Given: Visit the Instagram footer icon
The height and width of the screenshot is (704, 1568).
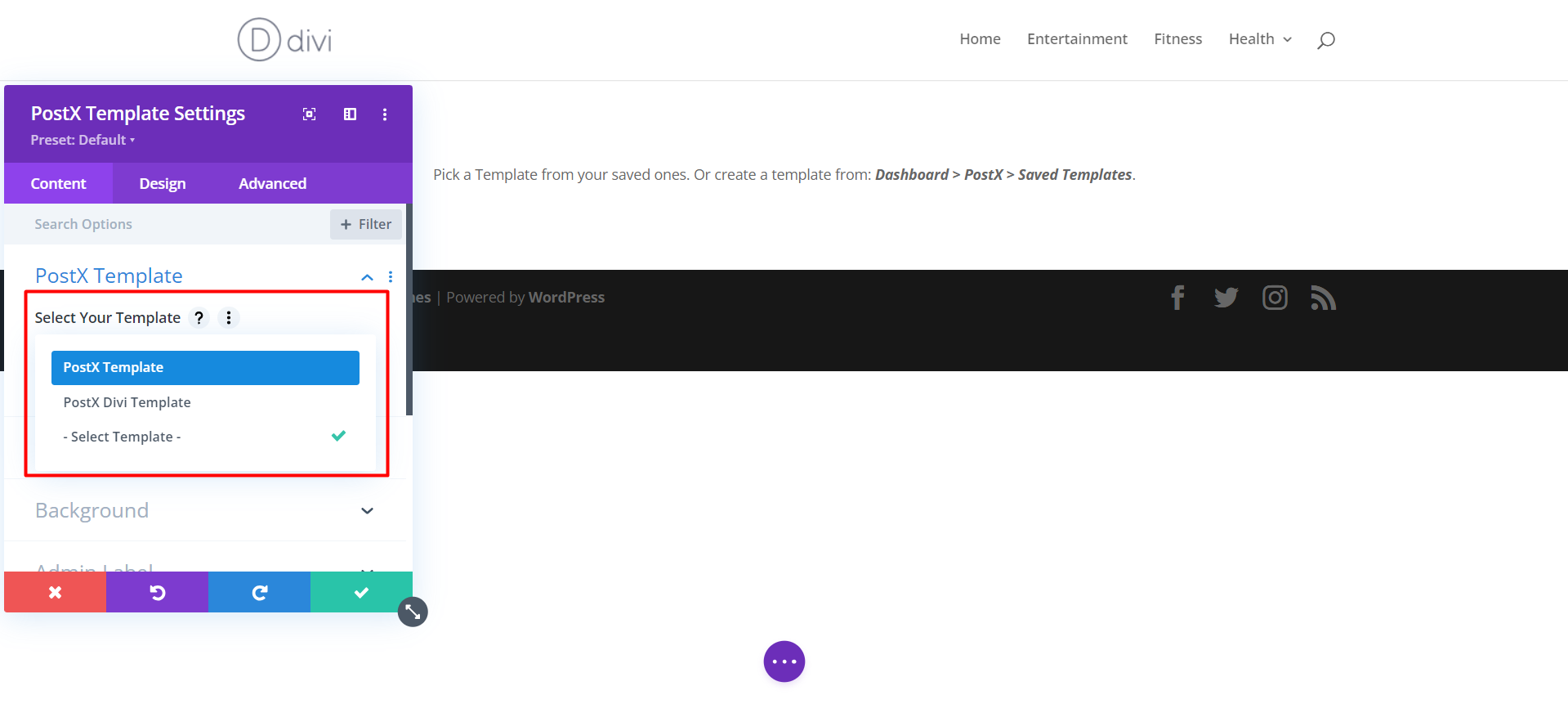Looking at the screenshot, I should pos(1275,298).
